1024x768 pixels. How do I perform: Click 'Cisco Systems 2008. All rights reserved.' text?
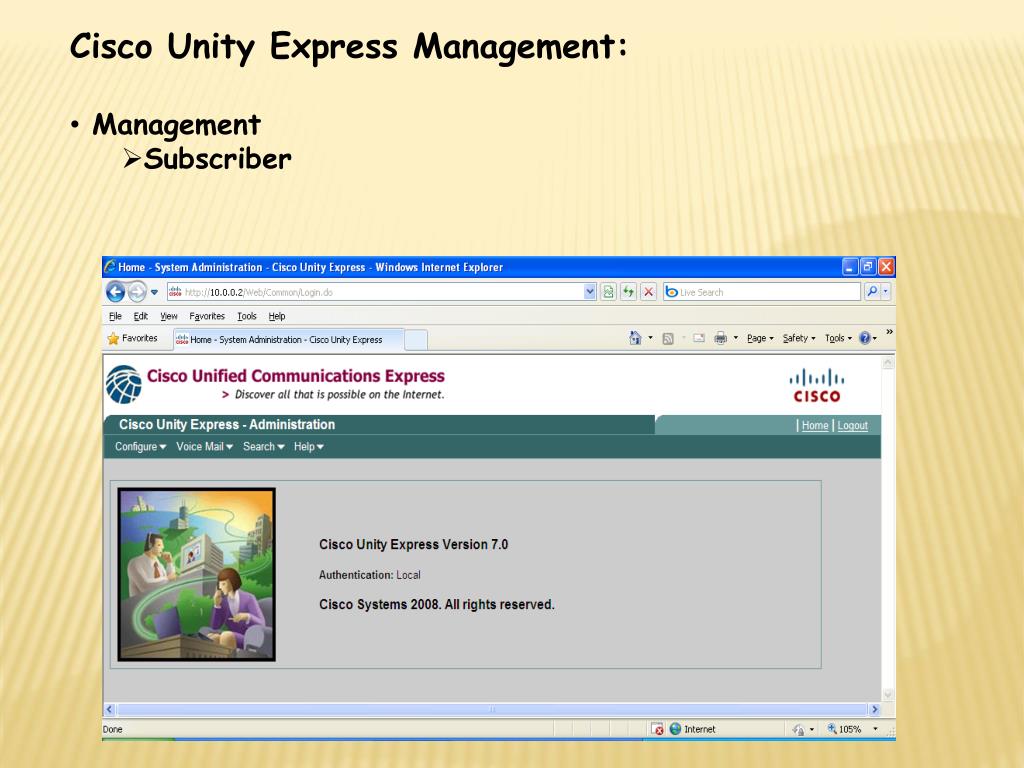click(x=436, y=605)
